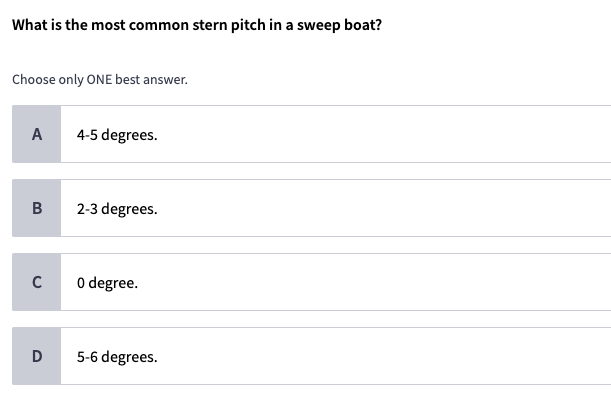Choose the '4-5 degrees.' answer text
611x402 pixels.
pyautogui.click(x=116, y=135)
